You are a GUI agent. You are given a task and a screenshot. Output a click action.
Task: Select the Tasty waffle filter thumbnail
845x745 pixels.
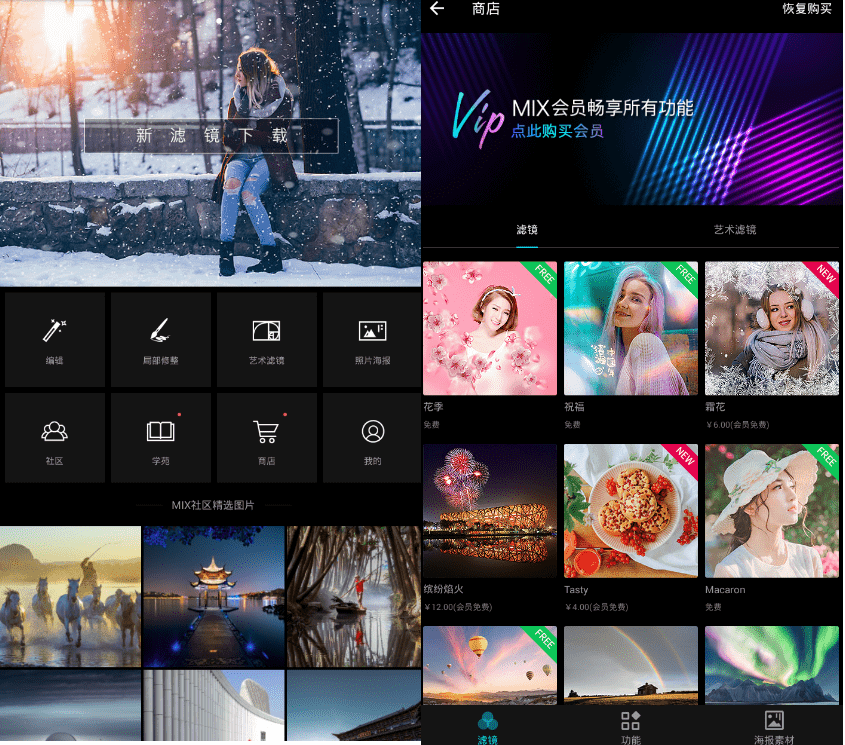(x=630, y=511)
